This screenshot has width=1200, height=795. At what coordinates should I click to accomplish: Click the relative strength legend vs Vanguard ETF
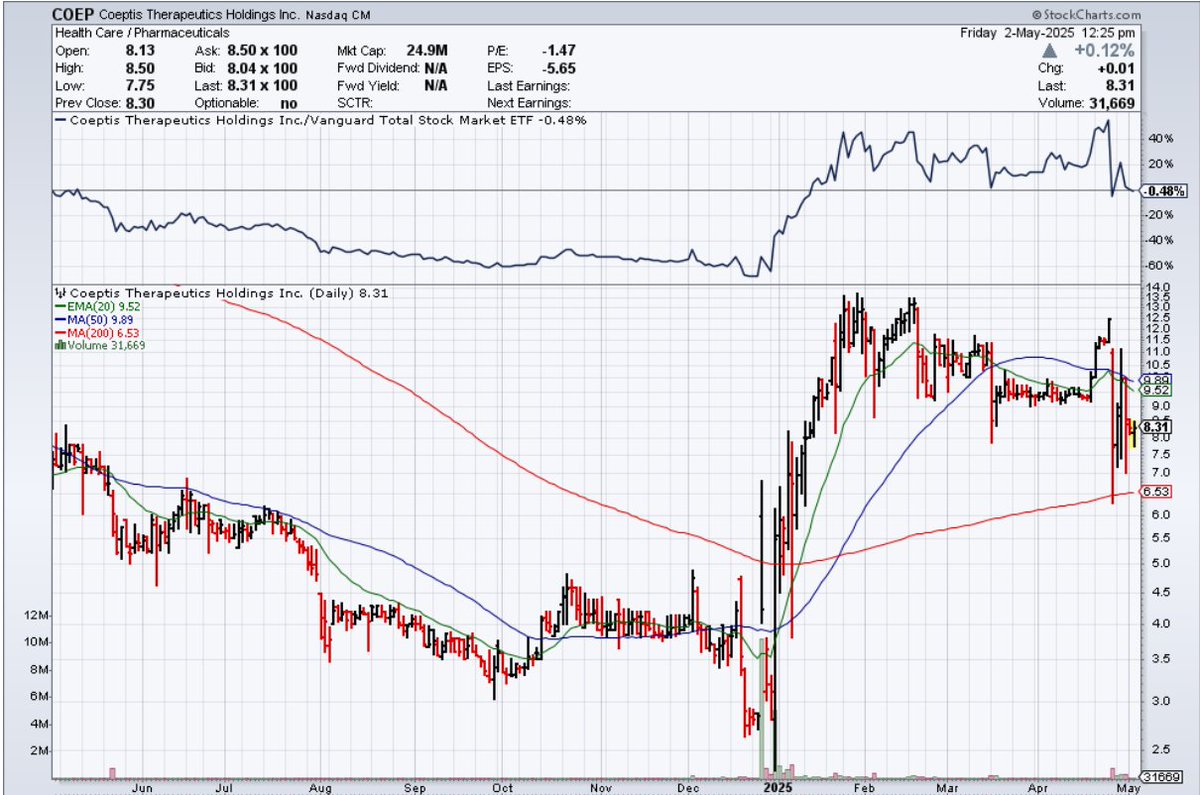(323, 120)
